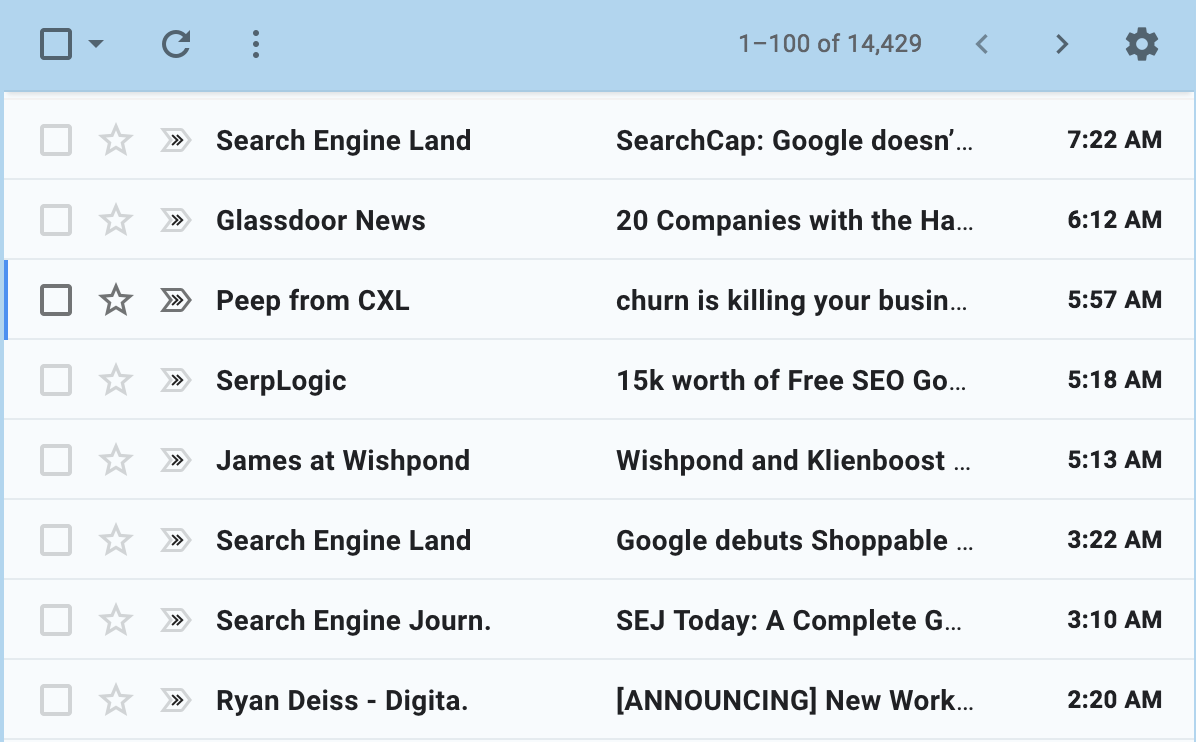Click the 7:22 AM timestamp
The height and width of the screenshot is (742, 1196).
pyautogui.click(x=1114, y=140)
